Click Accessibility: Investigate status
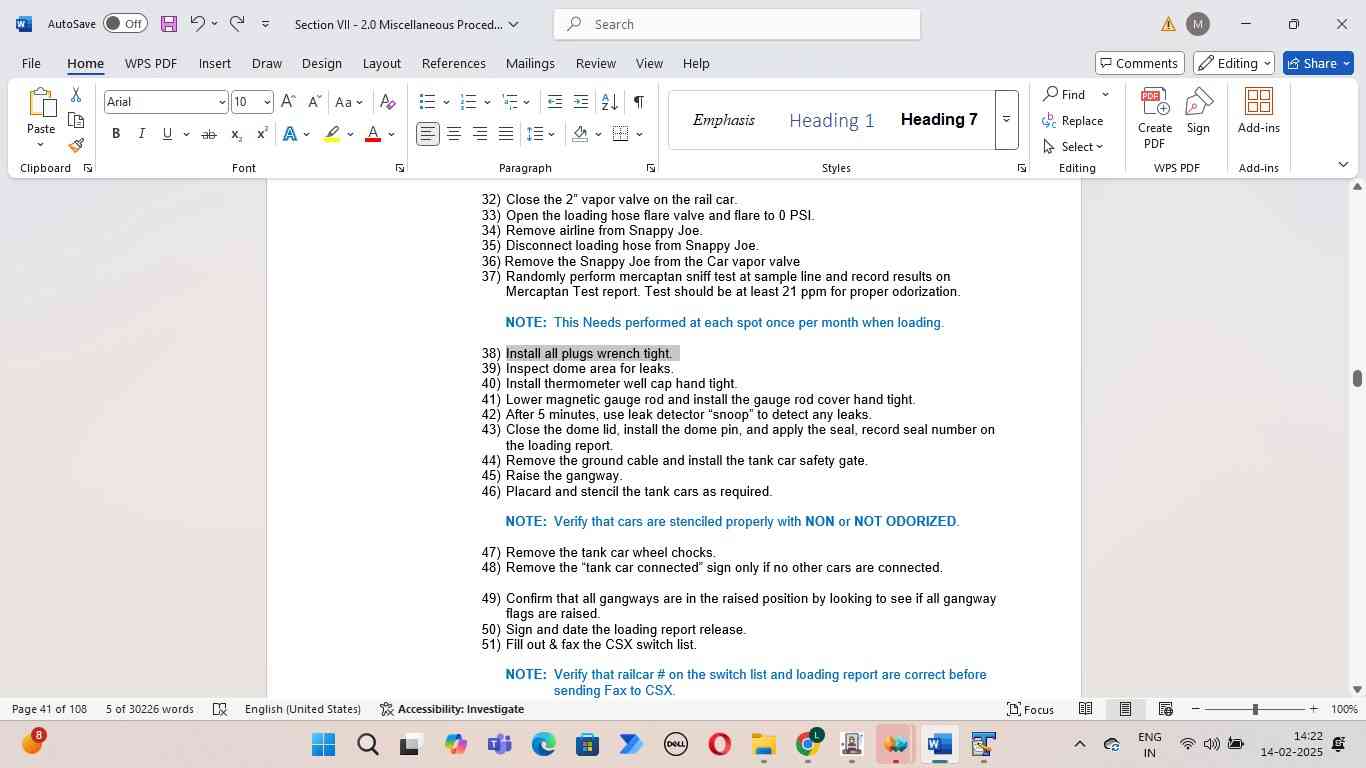1366x768 pixels. coord(452,709)
